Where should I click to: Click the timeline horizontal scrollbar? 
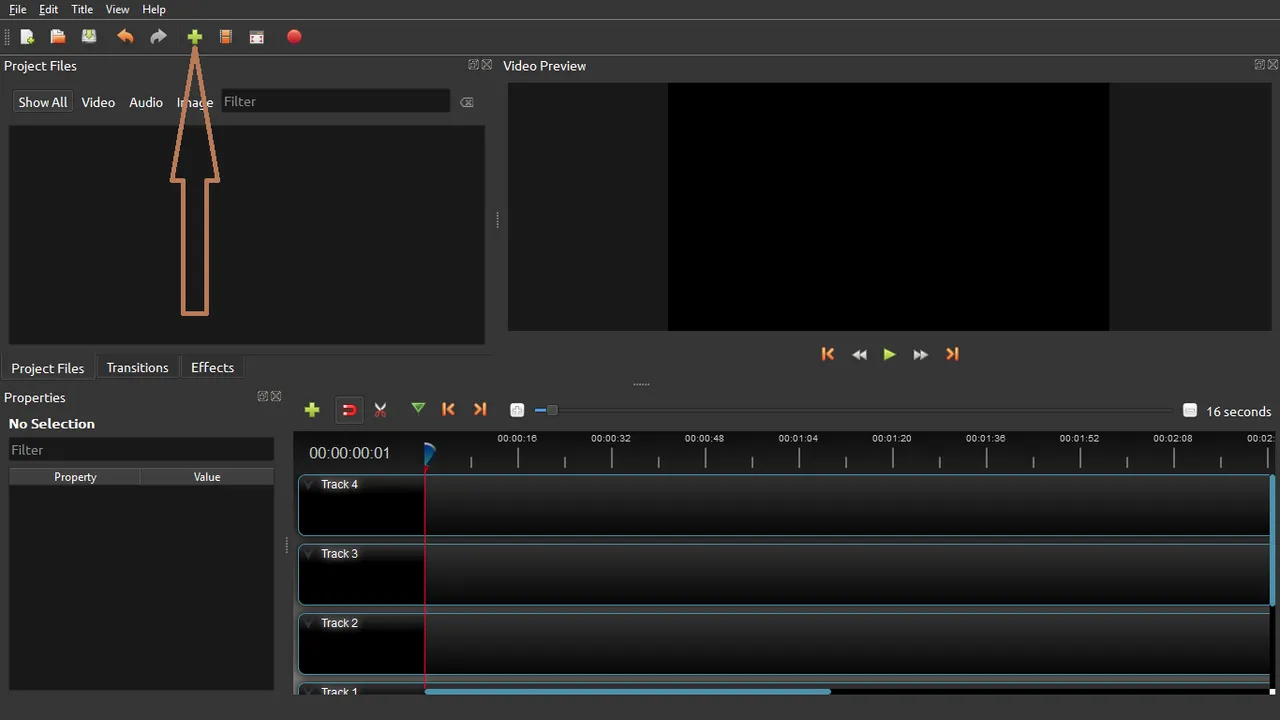pyautogui.click(x=627, y=691)
